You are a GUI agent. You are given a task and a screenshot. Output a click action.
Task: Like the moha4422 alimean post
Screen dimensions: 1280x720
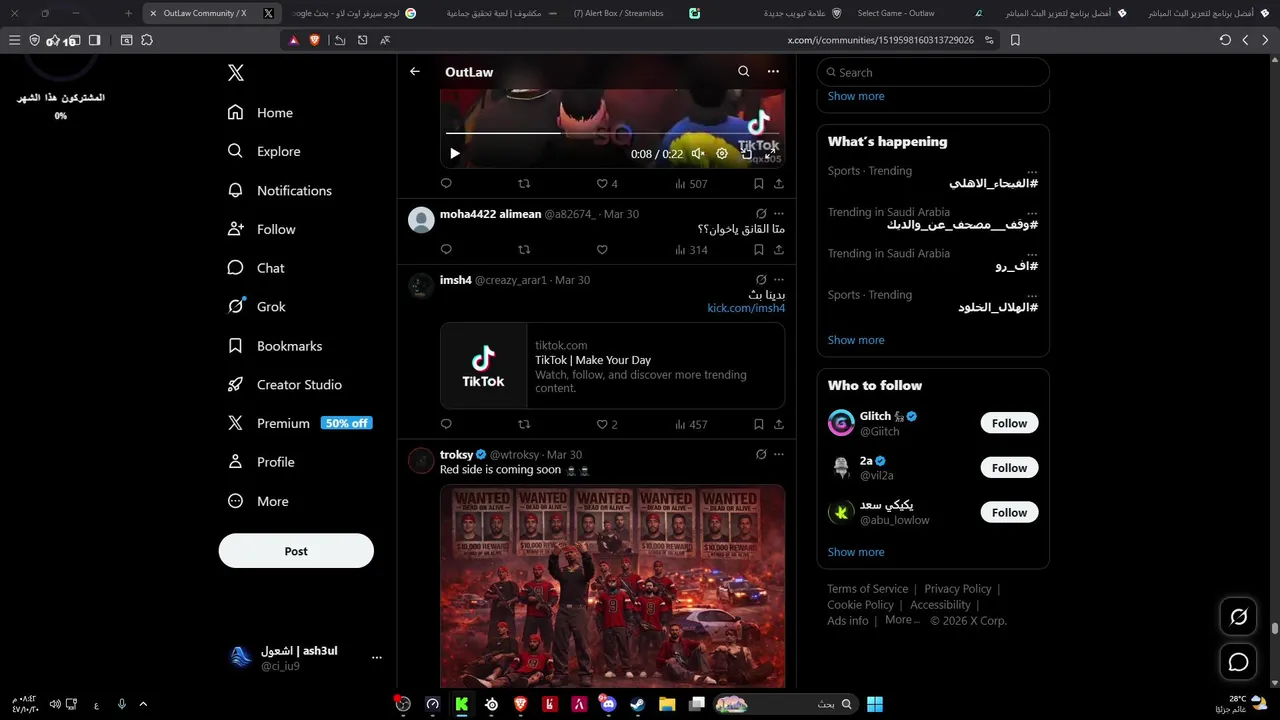(x=602, y=250)
